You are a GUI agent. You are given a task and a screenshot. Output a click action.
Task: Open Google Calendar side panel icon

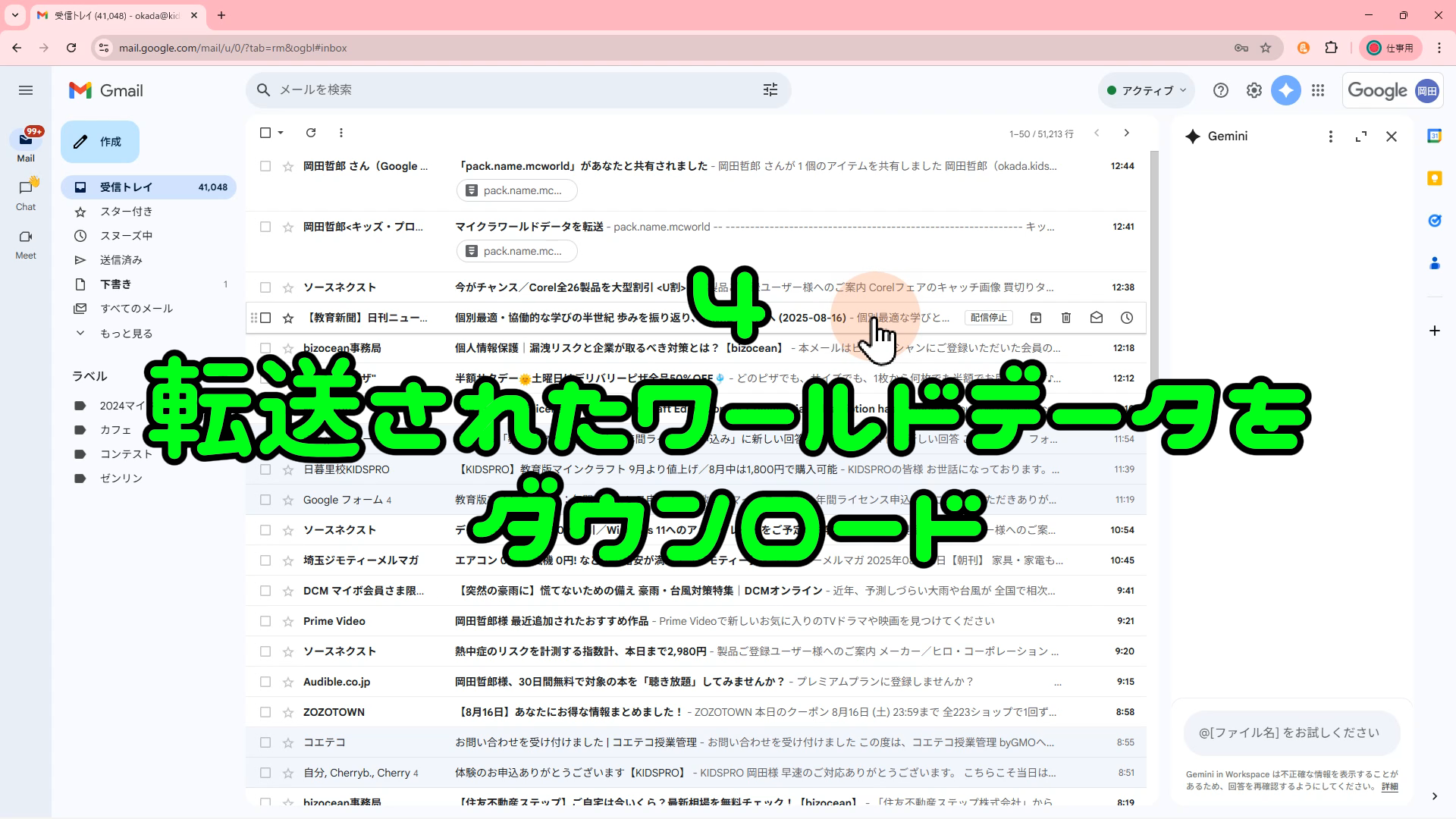(x=1434, y=136)
